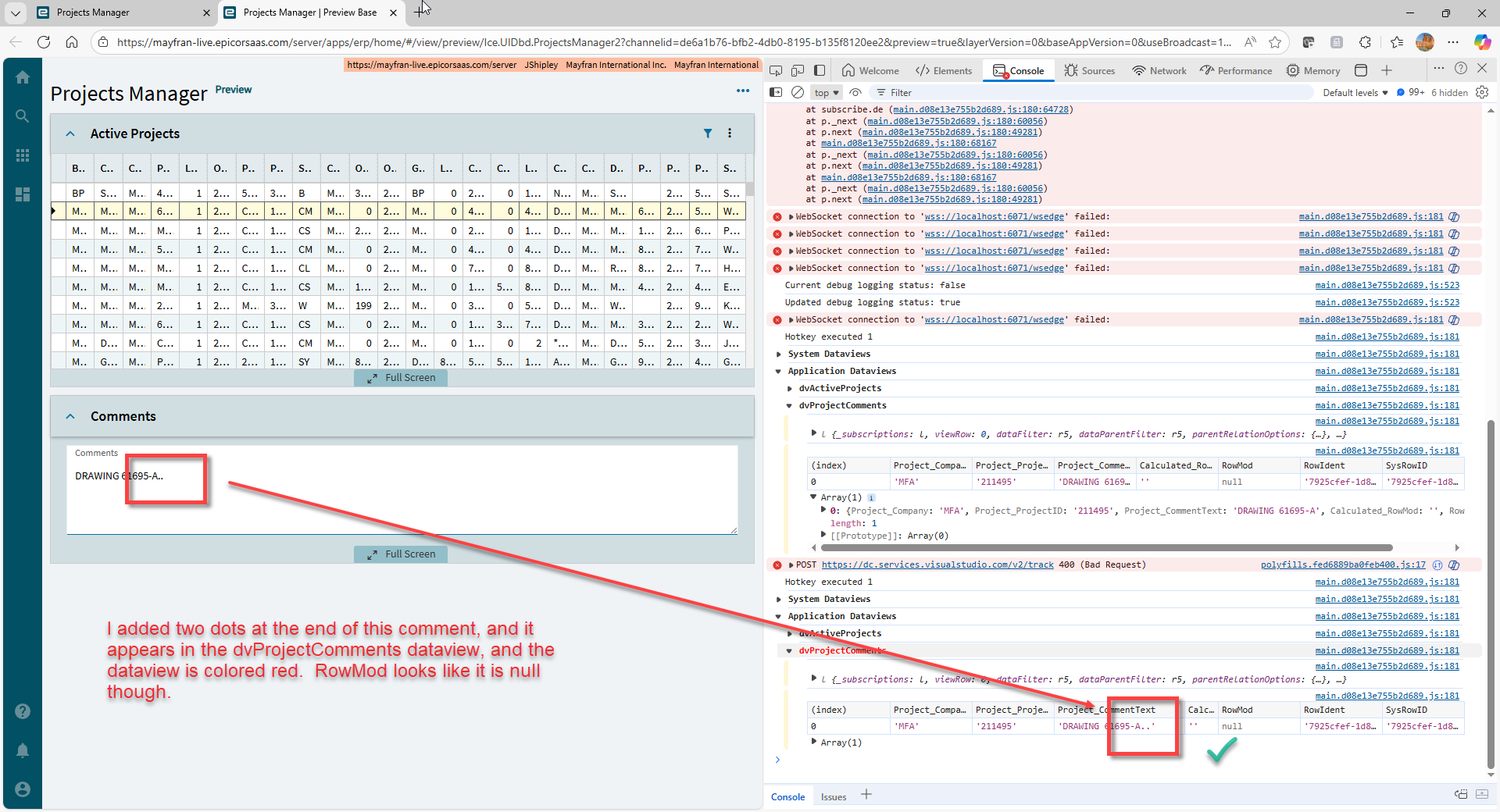1500x812 pixels.
Task: Open the browser Extensions puzzle icon
Action: point(1365,42)
